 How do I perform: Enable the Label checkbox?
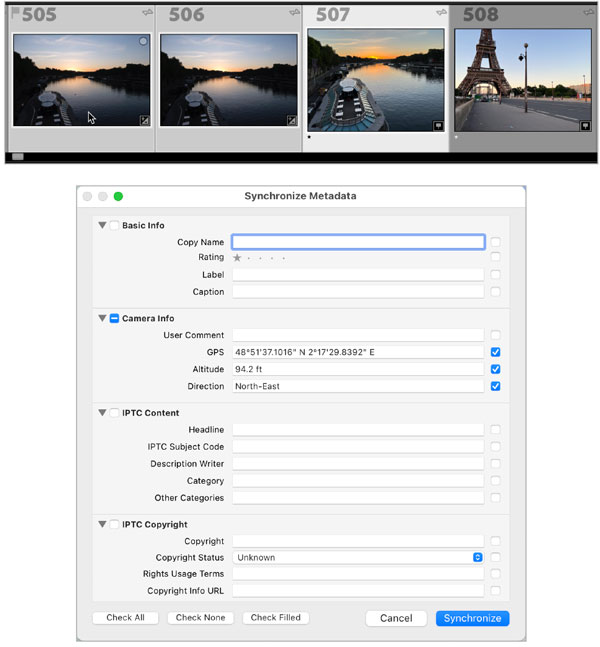496,275
